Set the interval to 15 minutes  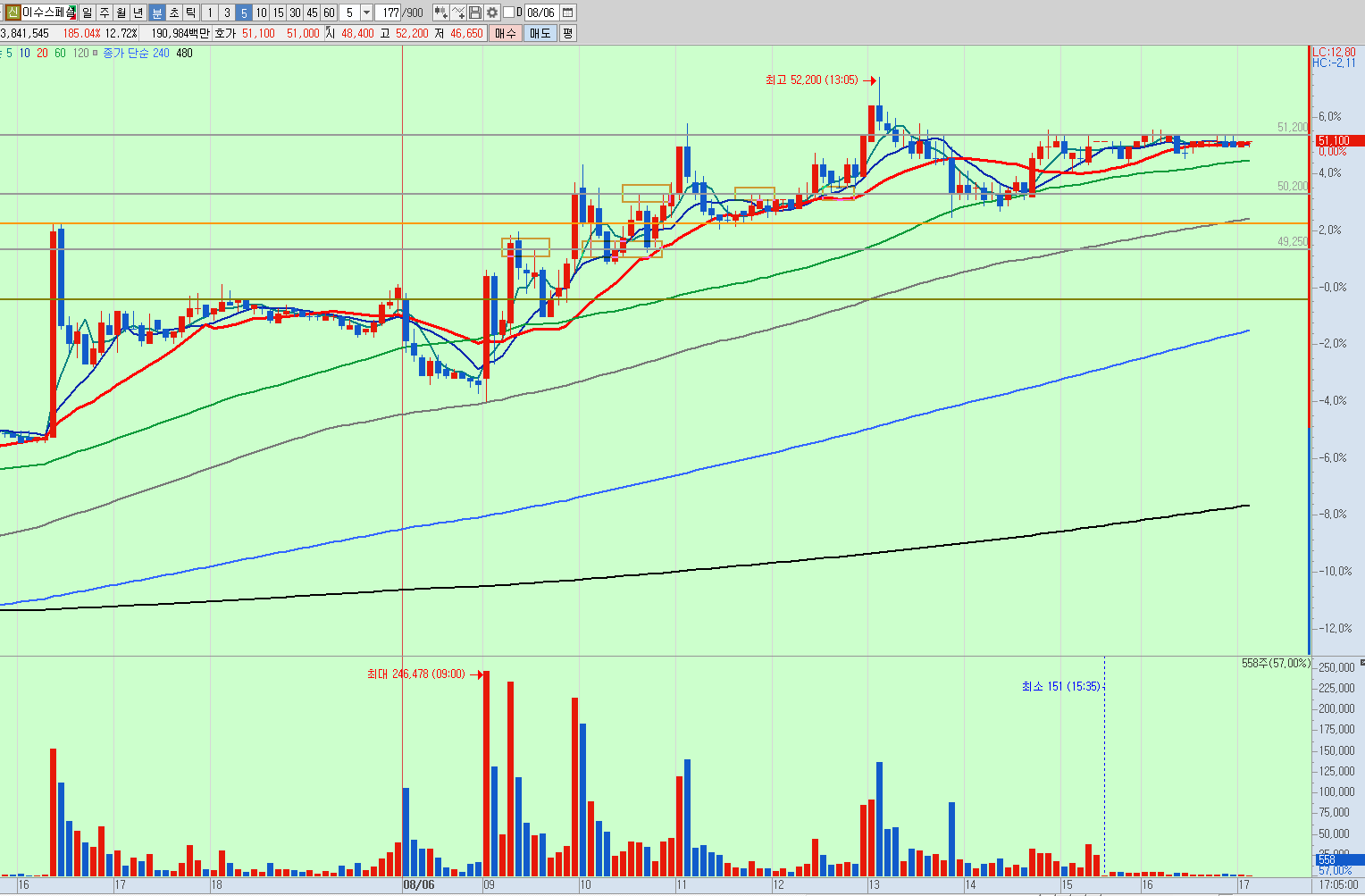click(x=278, y=13)
